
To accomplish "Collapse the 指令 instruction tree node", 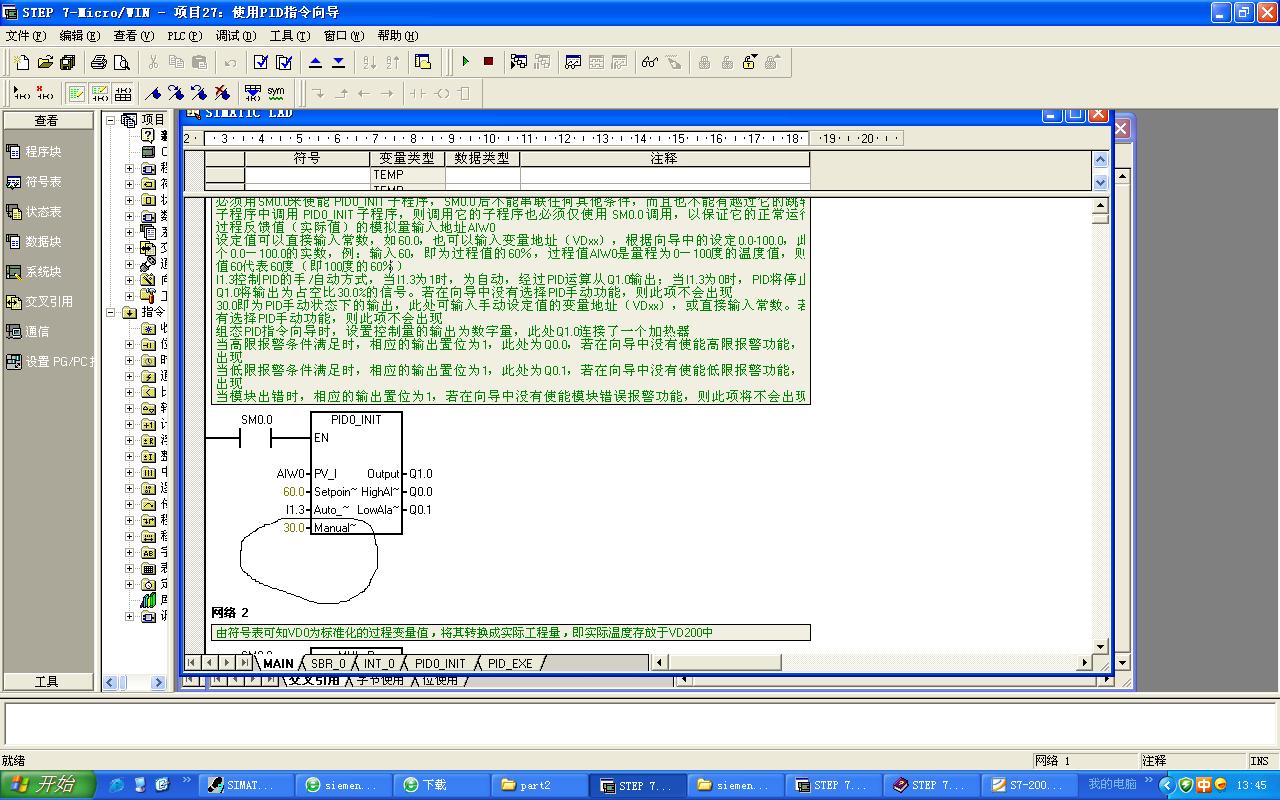I will click(x=112, y=312).
